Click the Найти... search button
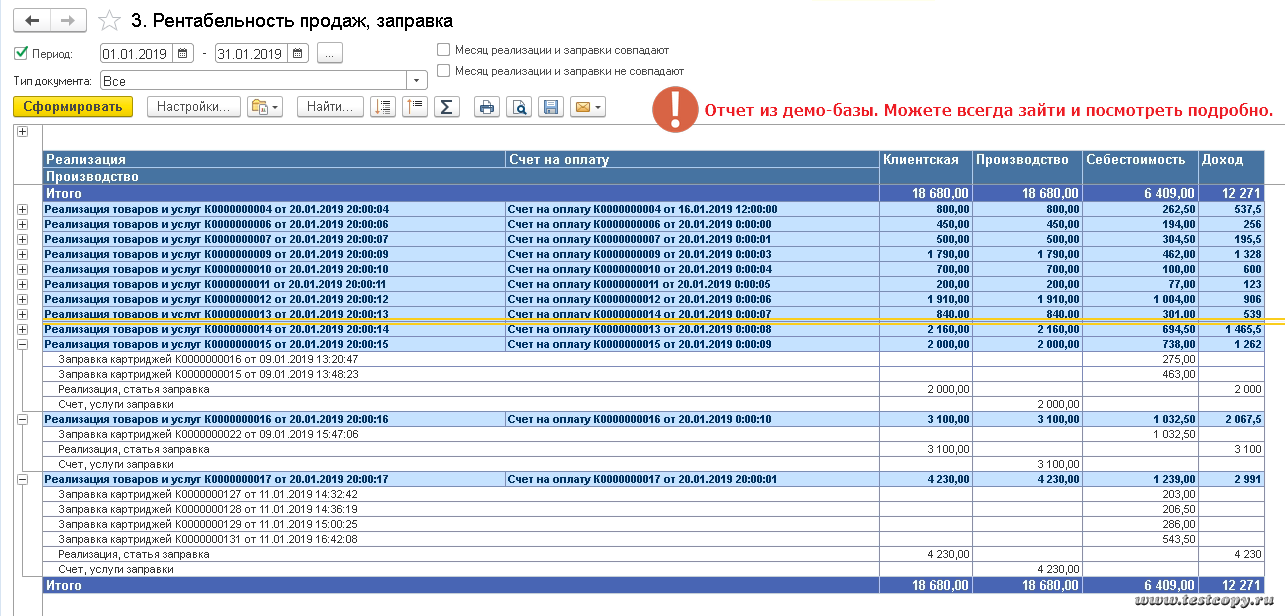Image resolution: width=1285 pixels, height=616 pixels. click(x=330, y=107)
